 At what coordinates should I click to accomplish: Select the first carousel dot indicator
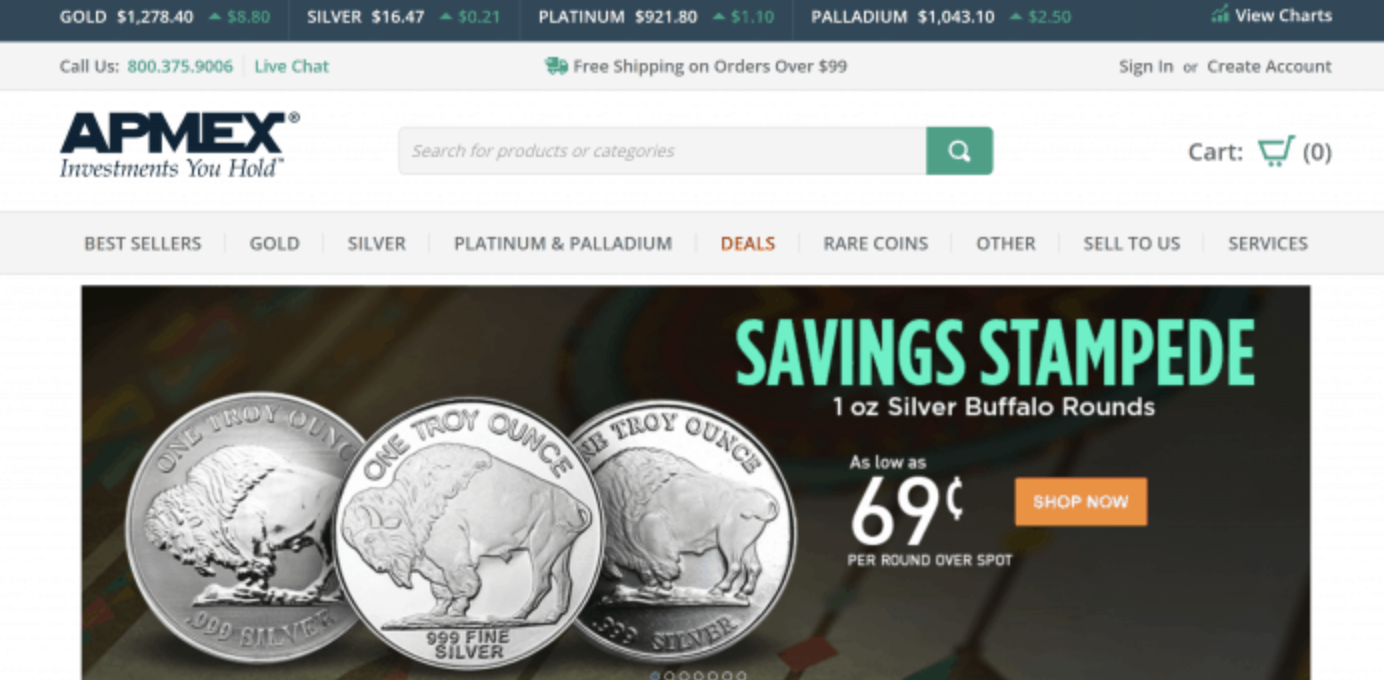tap(655, 675)
